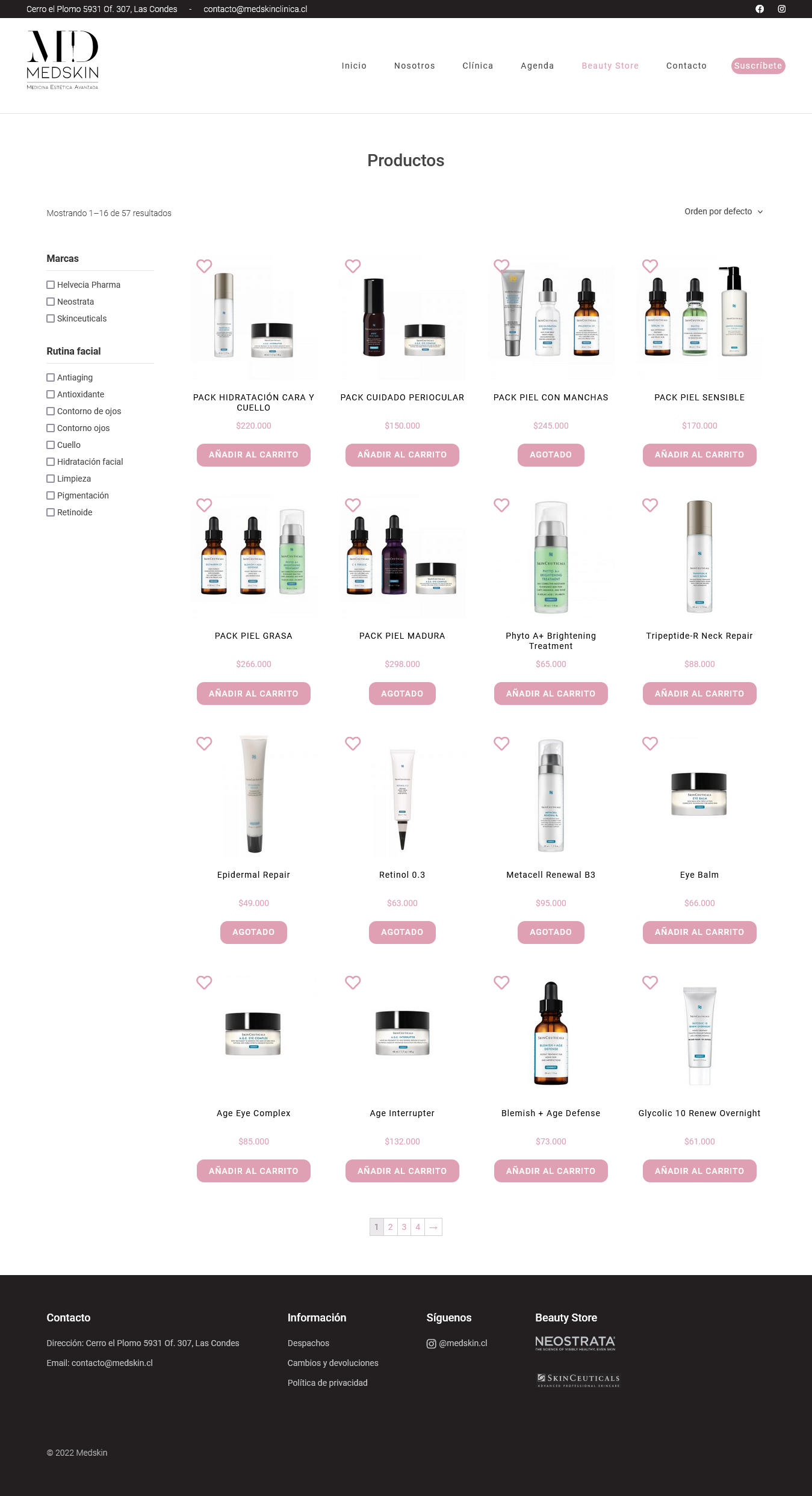812x1496 pixels.
Task: View the Tripeptide-R Neck Repair product image
Action: [x=699, y=556]
